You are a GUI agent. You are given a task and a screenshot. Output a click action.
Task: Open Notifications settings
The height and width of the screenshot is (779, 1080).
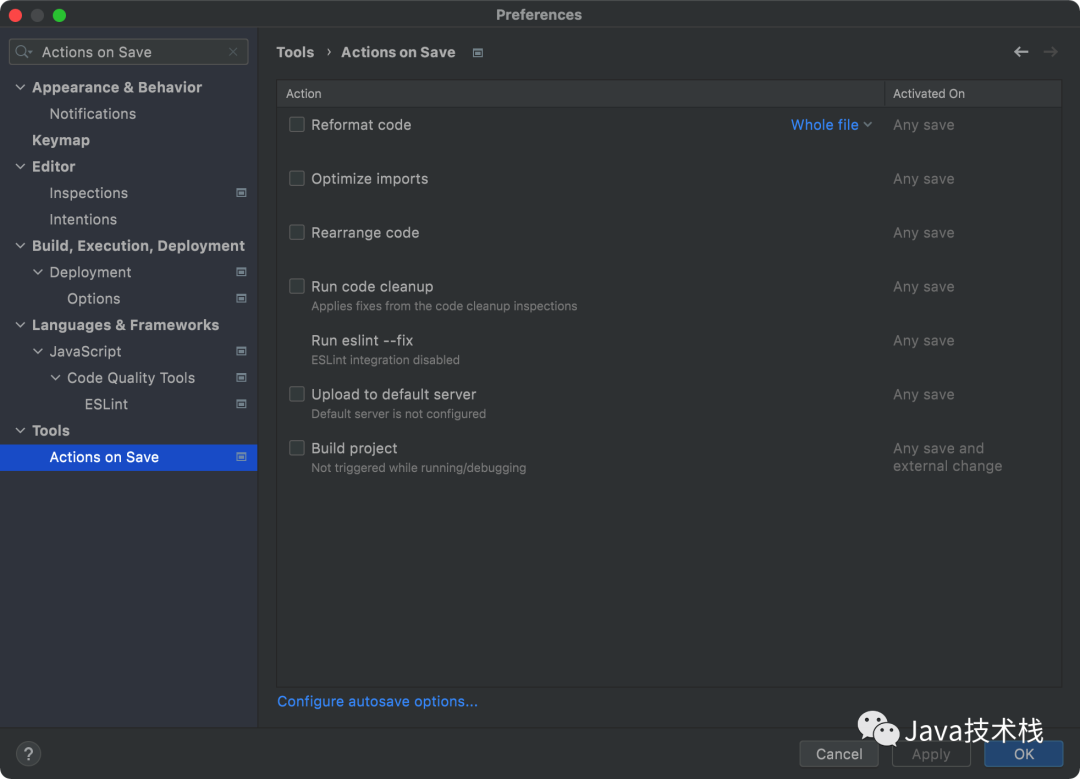click(92, 114)
